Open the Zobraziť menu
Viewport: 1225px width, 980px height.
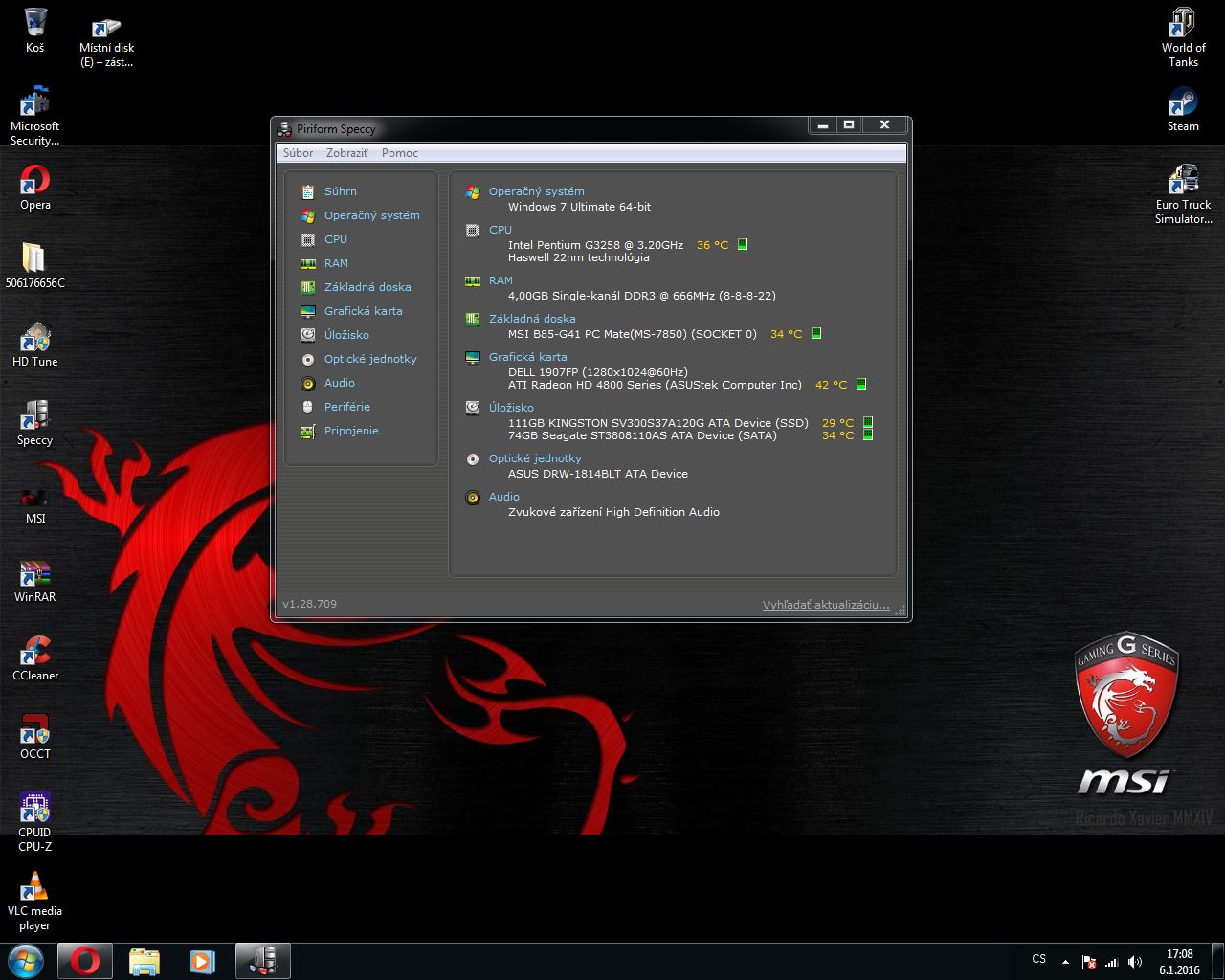tap(346, 153)
